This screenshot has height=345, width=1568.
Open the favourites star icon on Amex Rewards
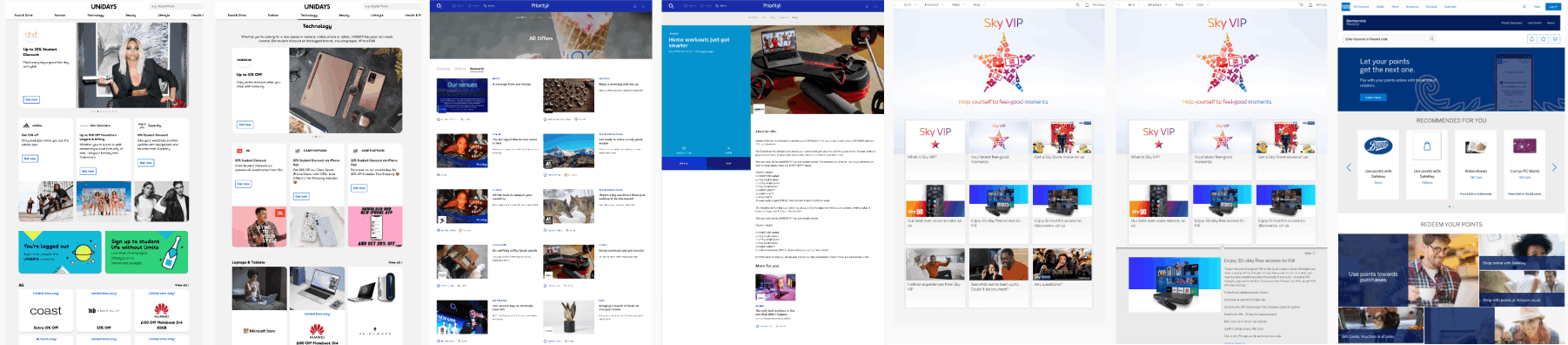[x=1543, y=38]
